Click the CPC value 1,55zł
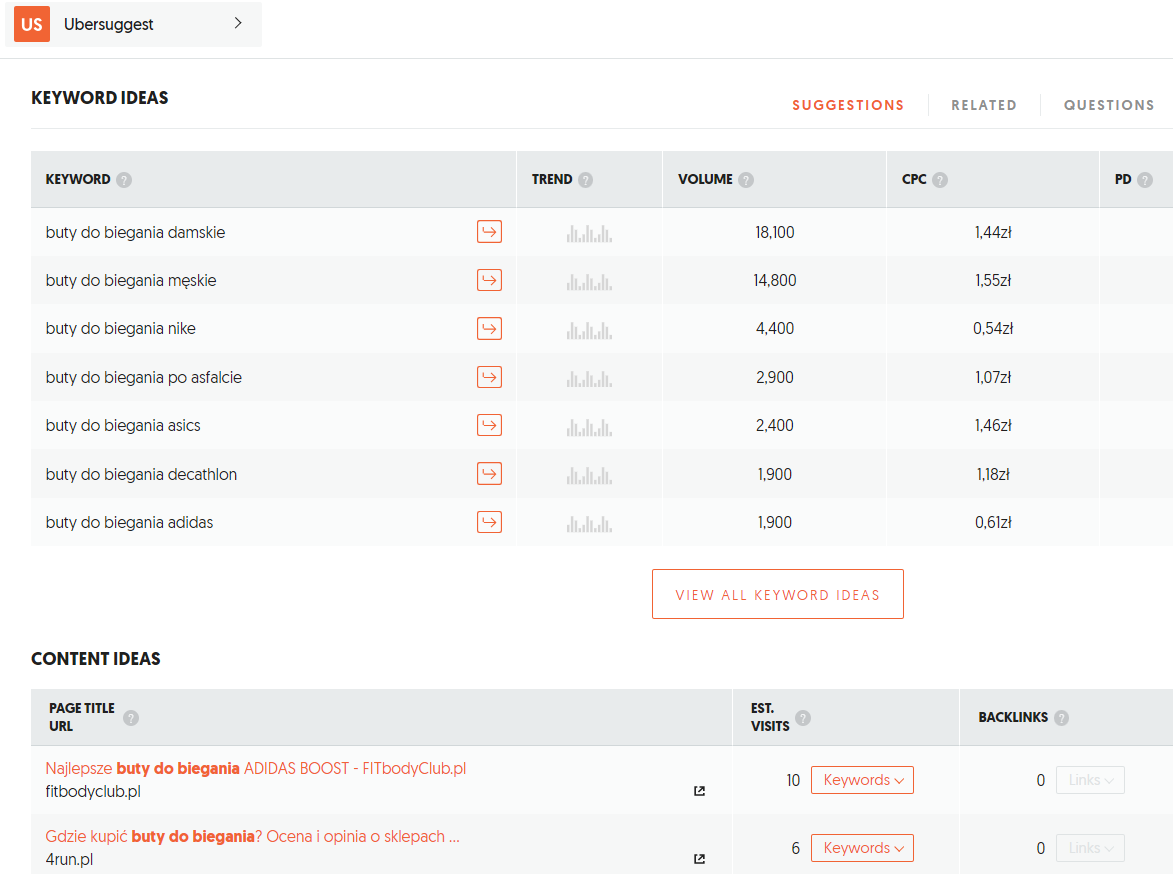The width and height of the screenshot is (1173, 874). pos(993,281)
